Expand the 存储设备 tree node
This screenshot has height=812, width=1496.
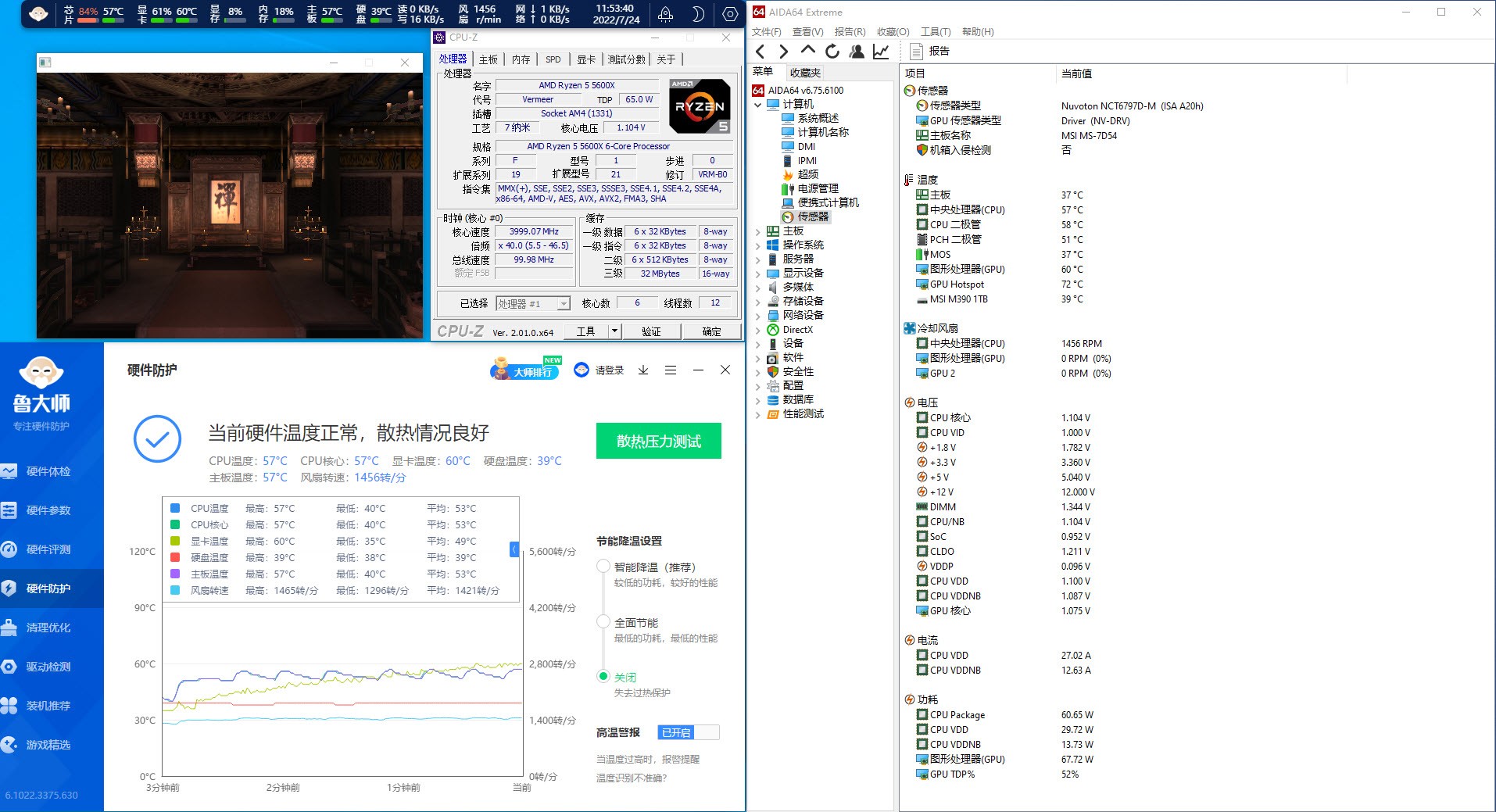757,302
